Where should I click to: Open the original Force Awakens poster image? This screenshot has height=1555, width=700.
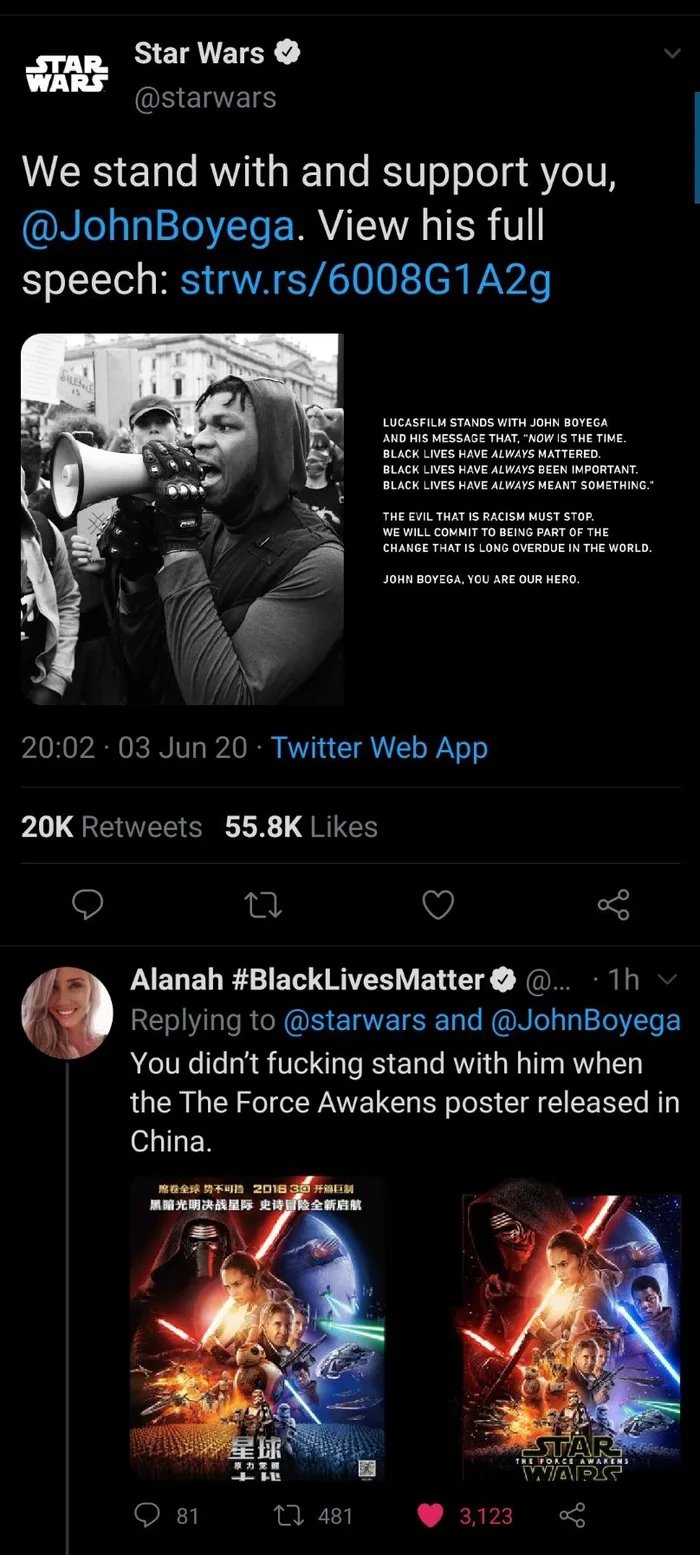point(570,1329)
